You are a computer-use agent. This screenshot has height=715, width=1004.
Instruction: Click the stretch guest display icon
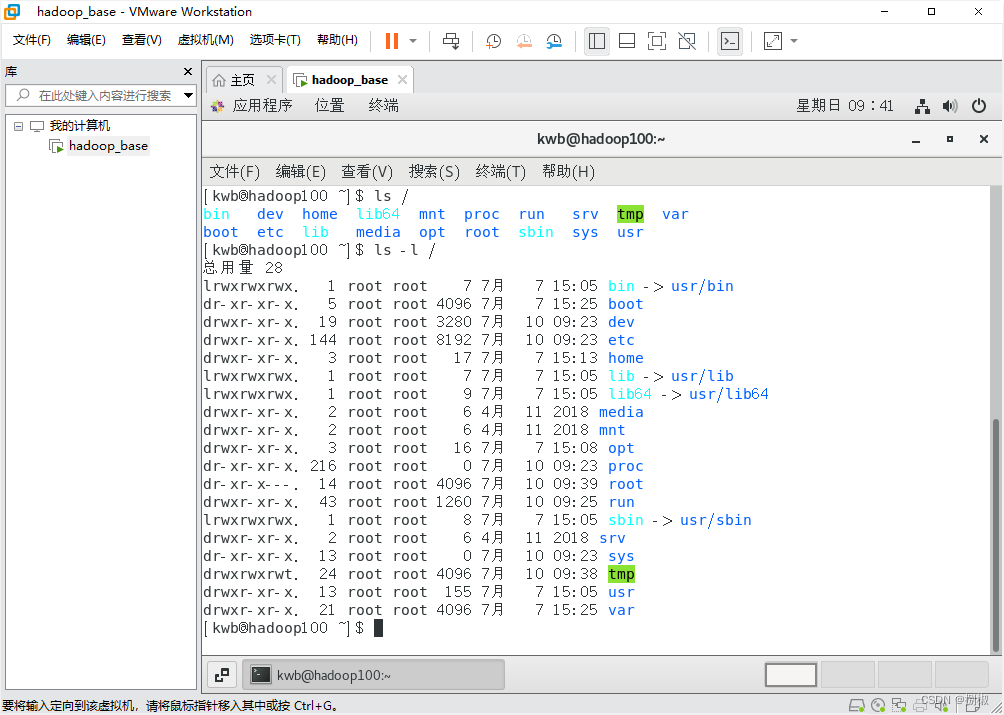[x=773, y=41]
